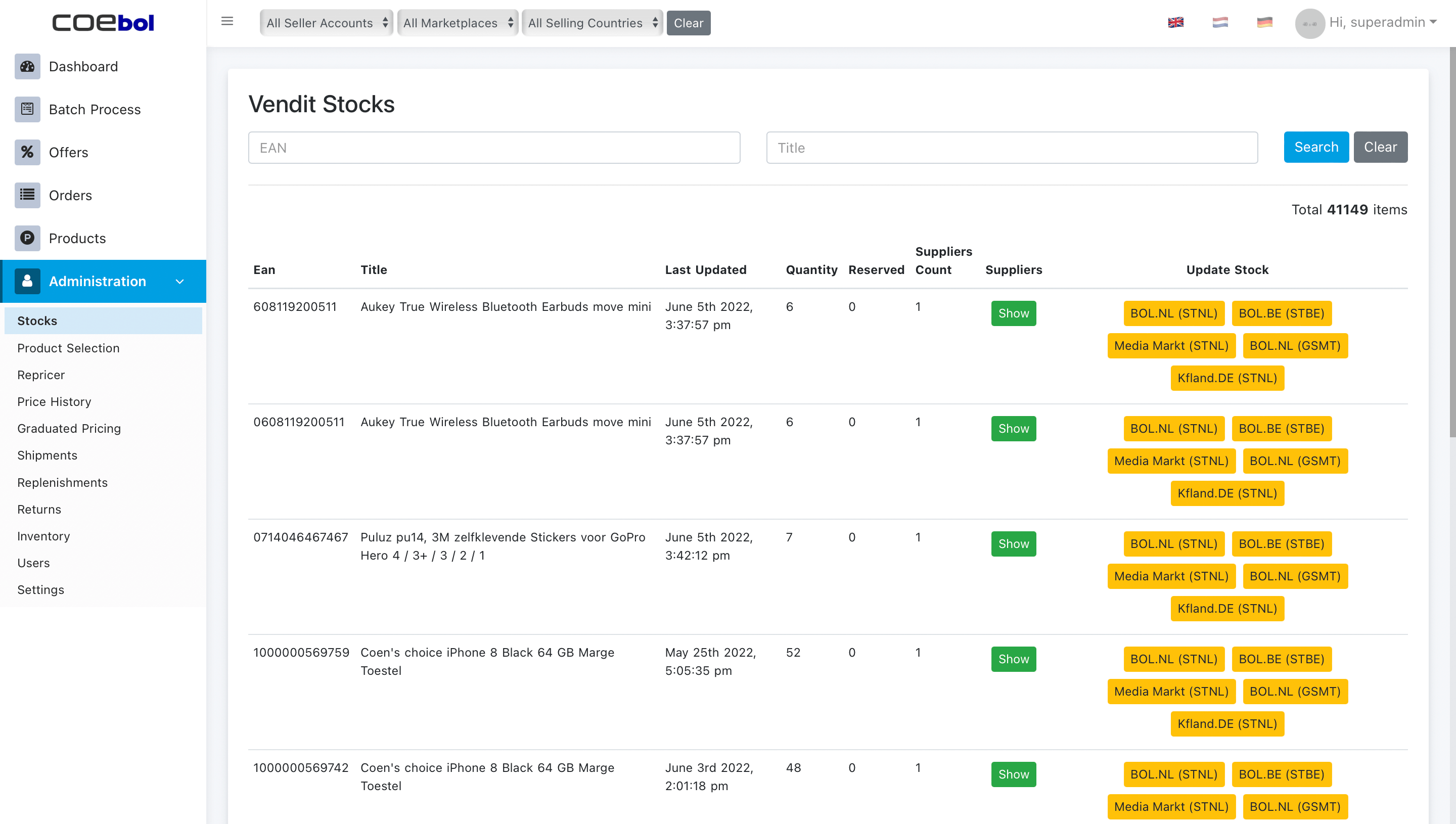Open the Users submenu item
The height and width of the screenshot is (824, 1456).
(33, 563)
